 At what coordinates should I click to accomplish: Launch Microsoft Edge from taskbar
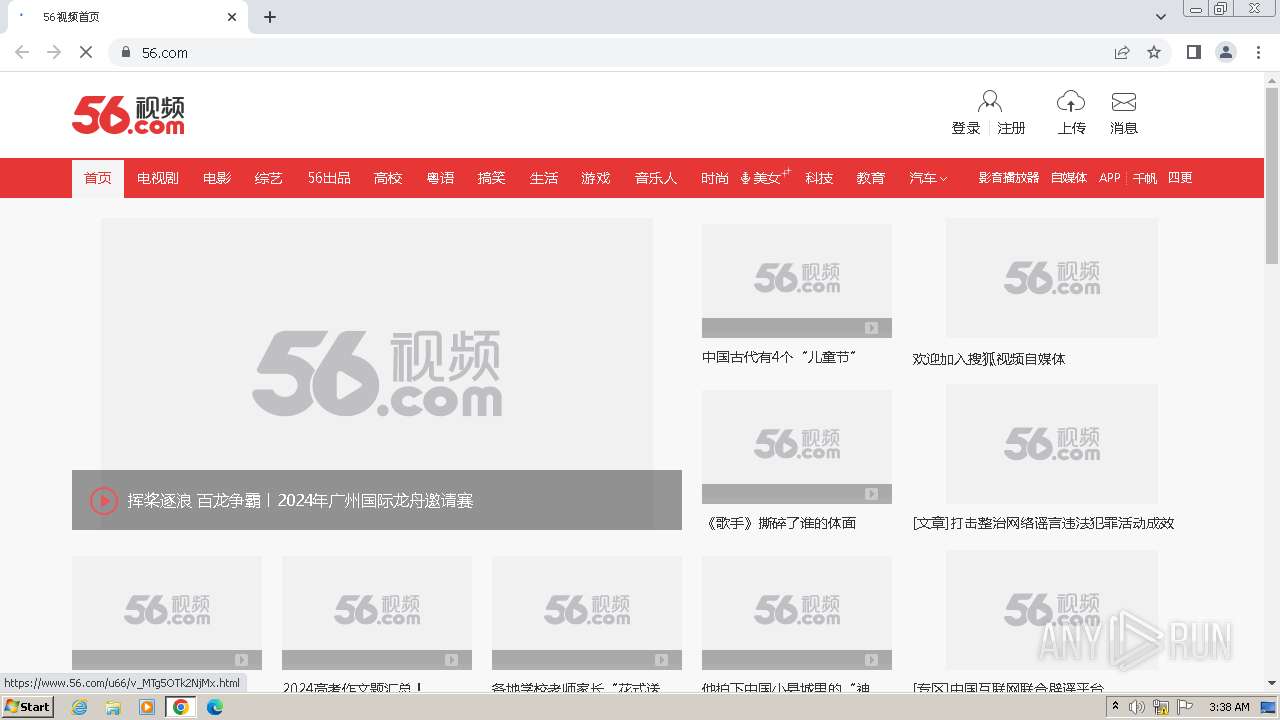click(x=215, y=707)
